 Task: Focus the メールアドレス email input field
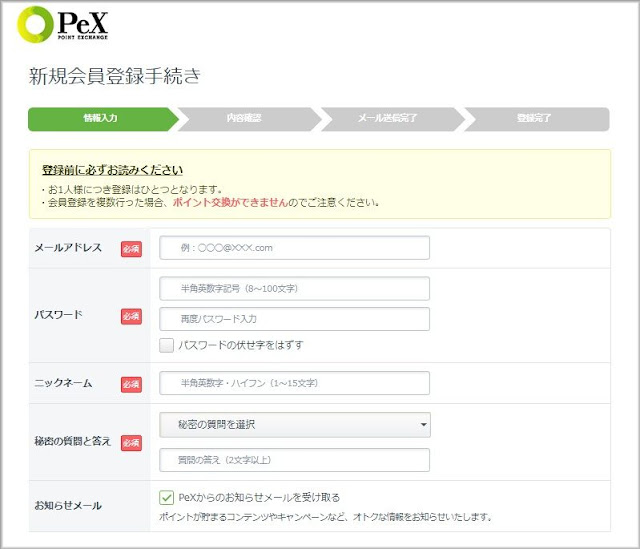[x=294, y=248]
